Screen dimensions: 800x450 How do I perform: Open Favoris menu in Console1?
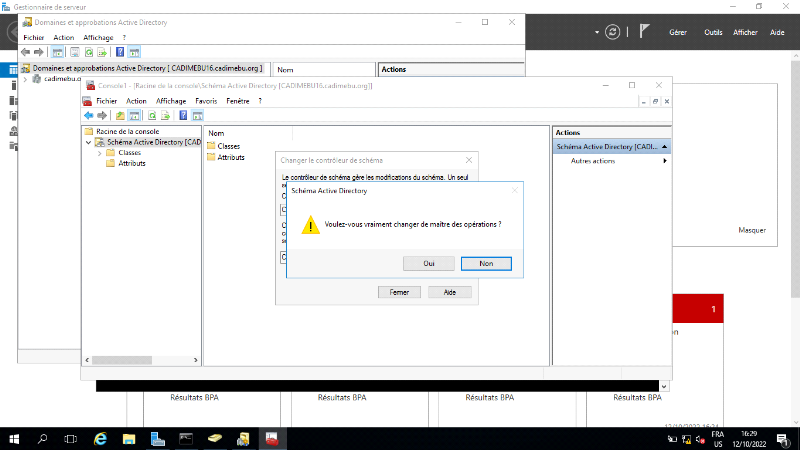click(206, 101)
